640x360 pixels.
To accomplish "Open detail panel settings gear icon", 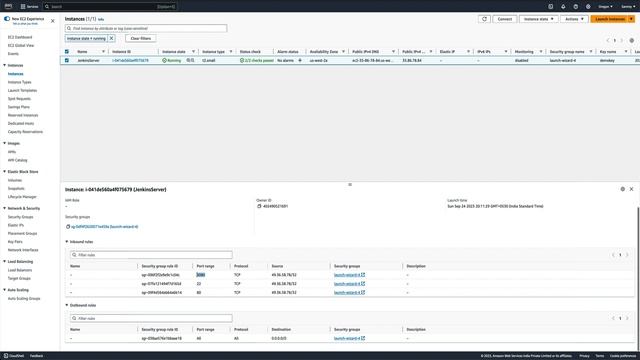I will (622, 189).
